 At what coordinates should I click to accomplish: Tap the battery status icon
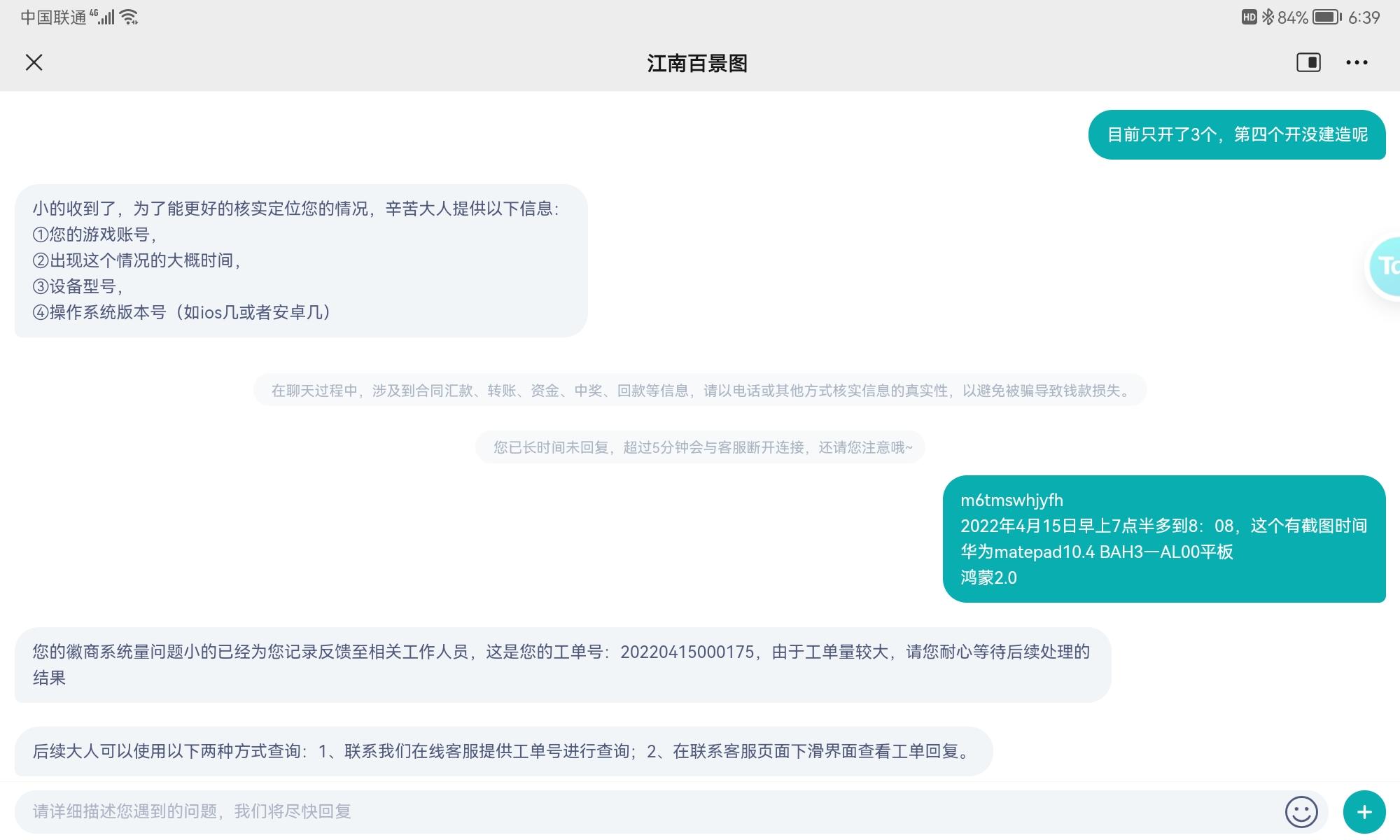tap(1326, 17)
